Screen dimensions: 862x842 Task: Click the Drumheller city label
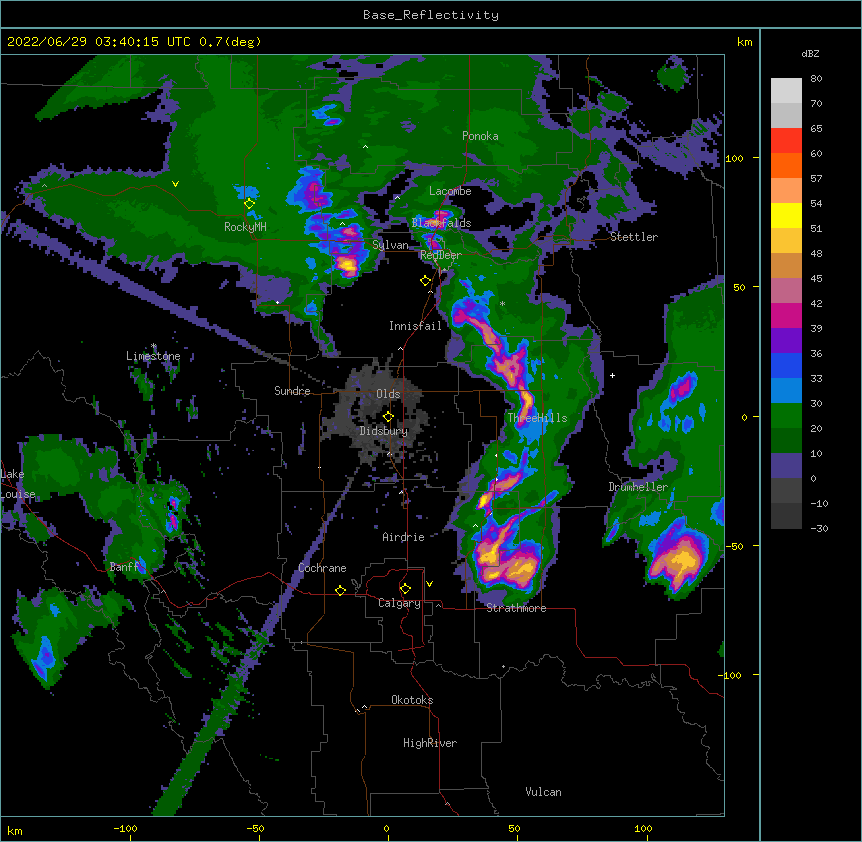[638, 487]
